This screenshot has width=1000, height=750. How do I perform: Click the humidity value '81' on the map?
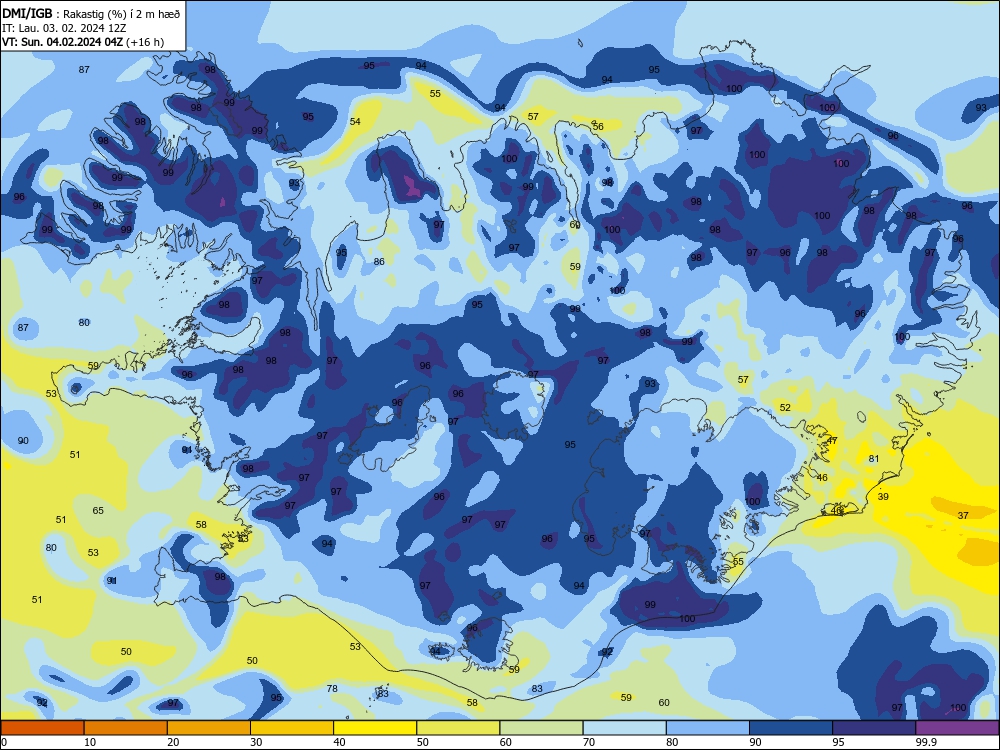(x=874, y=459)
